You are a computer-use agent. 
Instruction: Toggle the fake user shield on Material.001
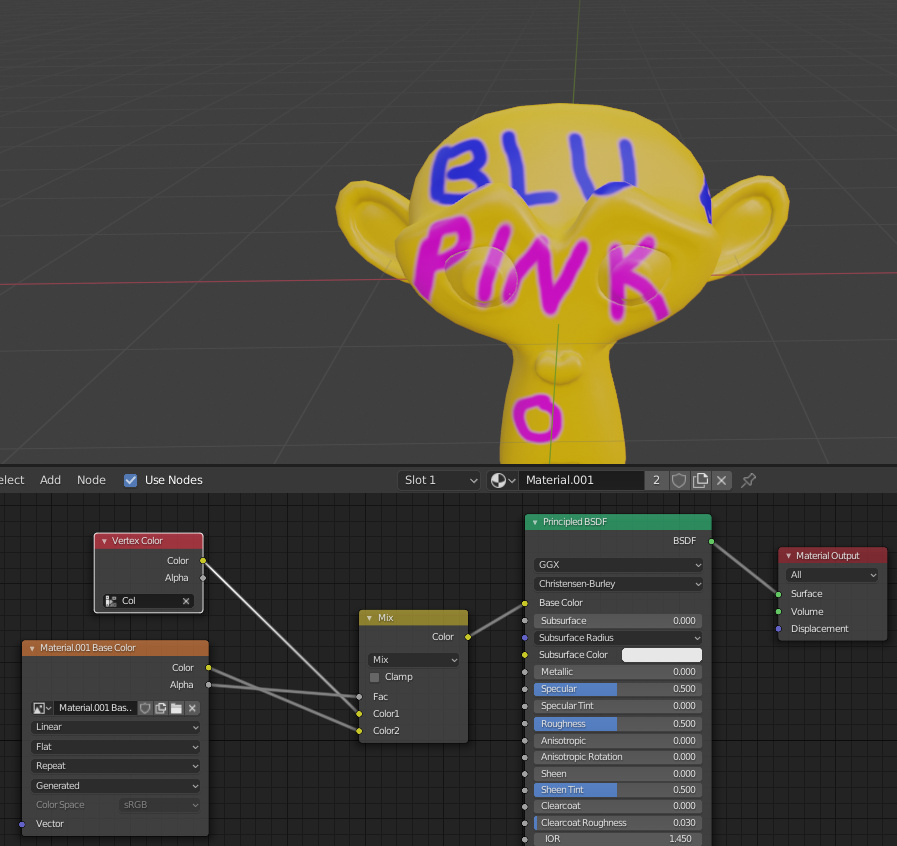[x=678, y=480]
